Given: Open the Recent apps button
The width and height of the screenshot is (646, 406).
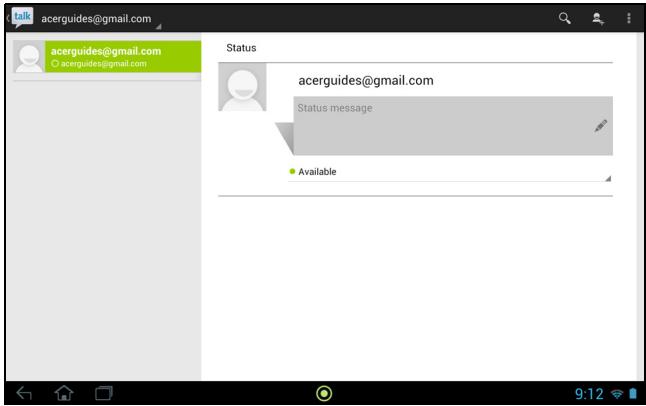Looking at the screenshot, I should coord(104,393).
